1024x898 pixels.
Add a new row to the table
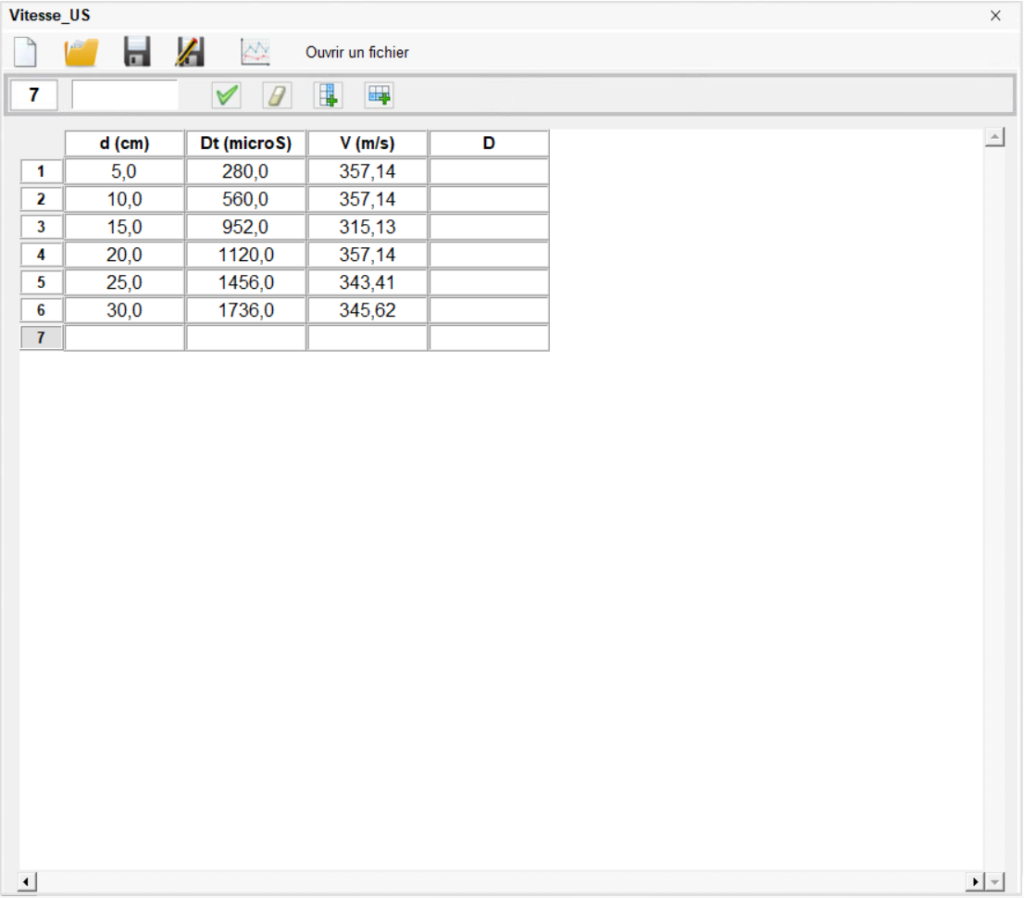click(379, 95)
